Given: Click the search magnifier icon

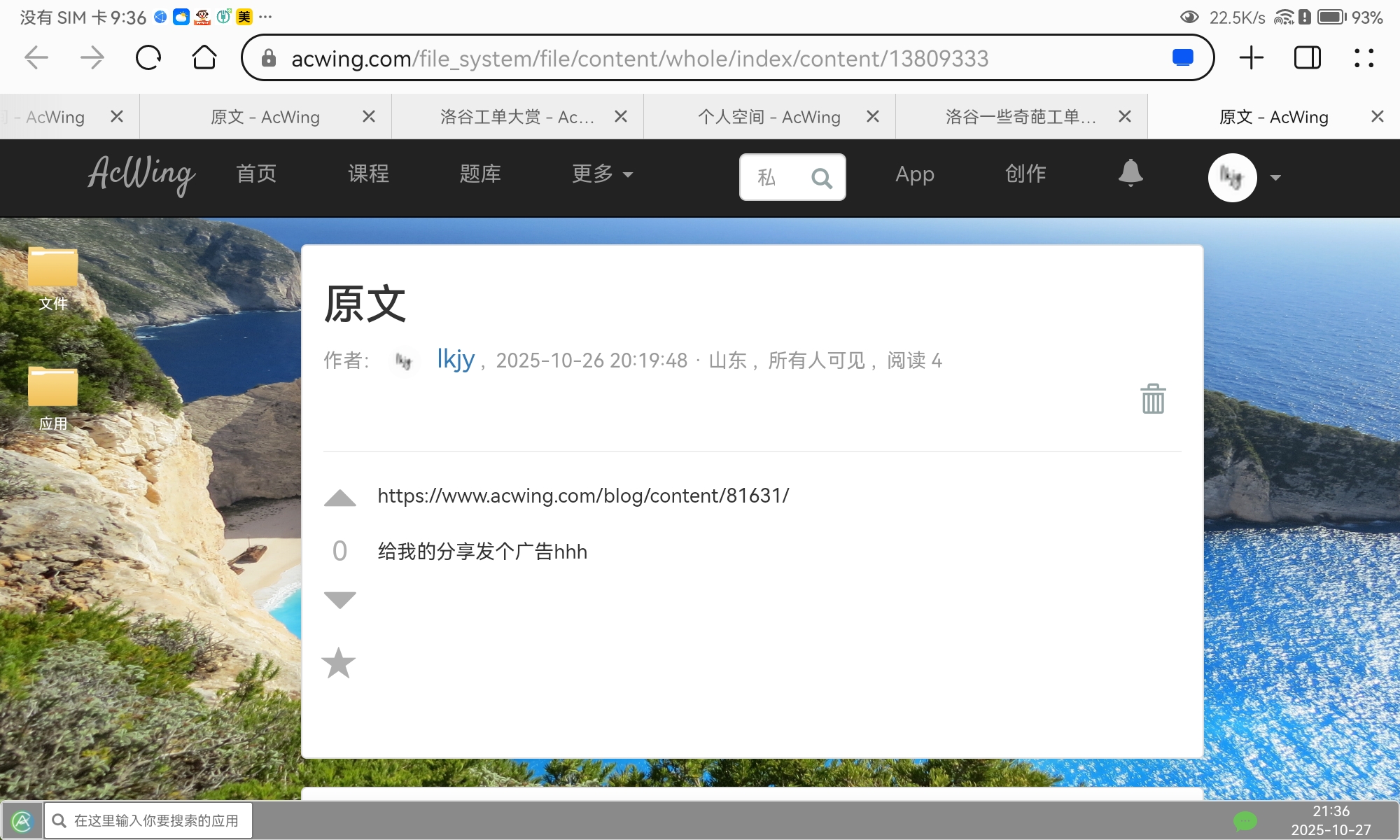Looking at the screenshot, I should (821, 178).
